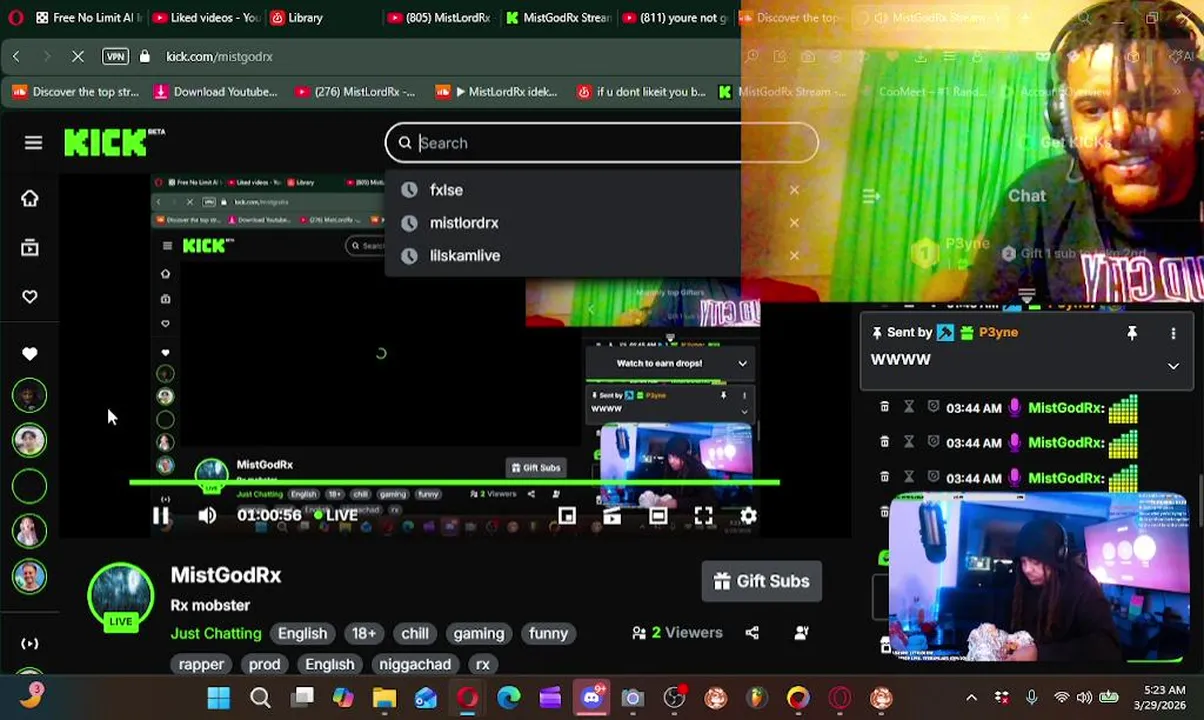
Task: Click the 'prod' tag
Action: point(264,664)
